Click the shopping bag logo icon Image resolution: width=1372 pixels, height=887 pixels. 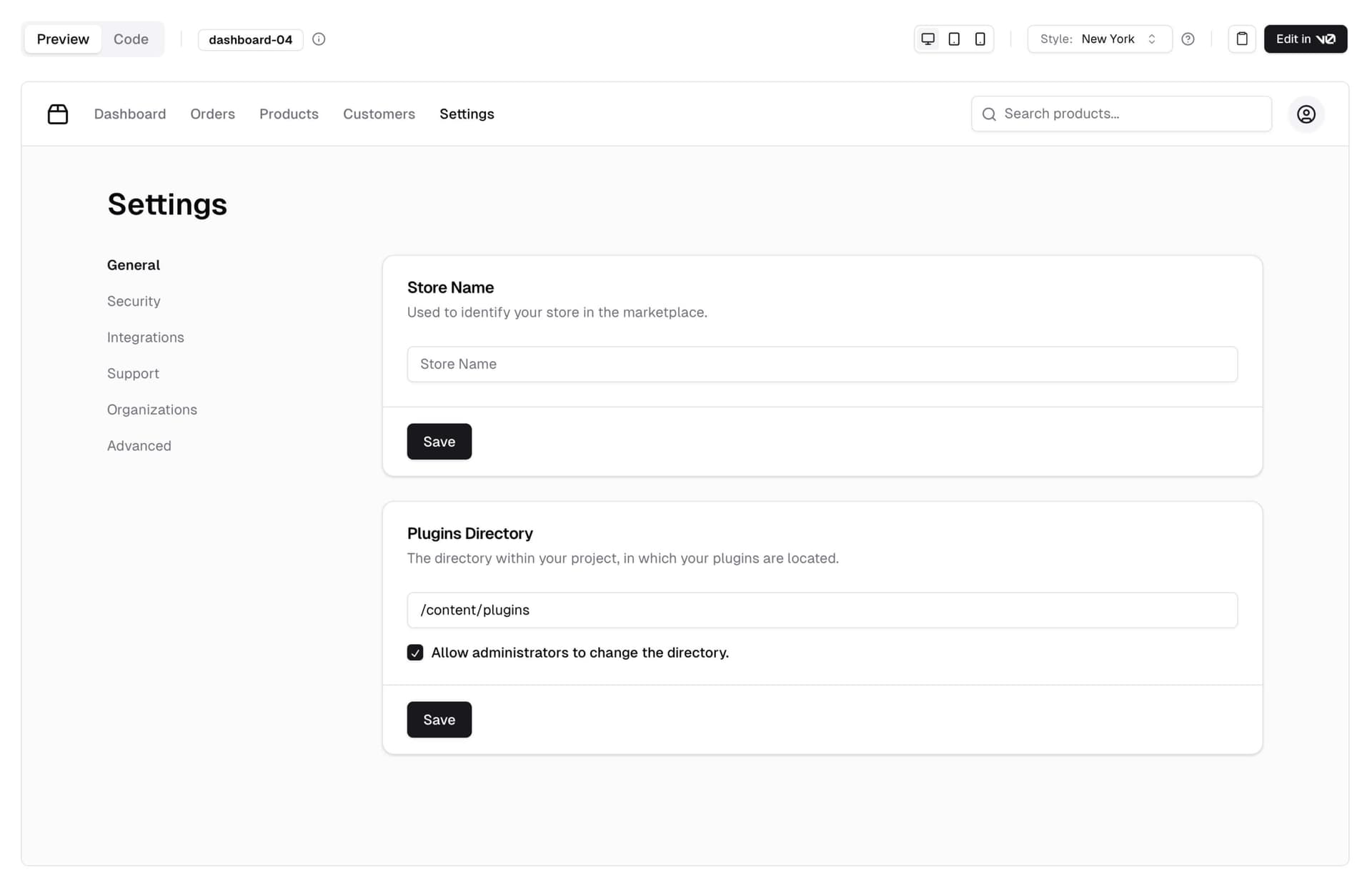57,113
